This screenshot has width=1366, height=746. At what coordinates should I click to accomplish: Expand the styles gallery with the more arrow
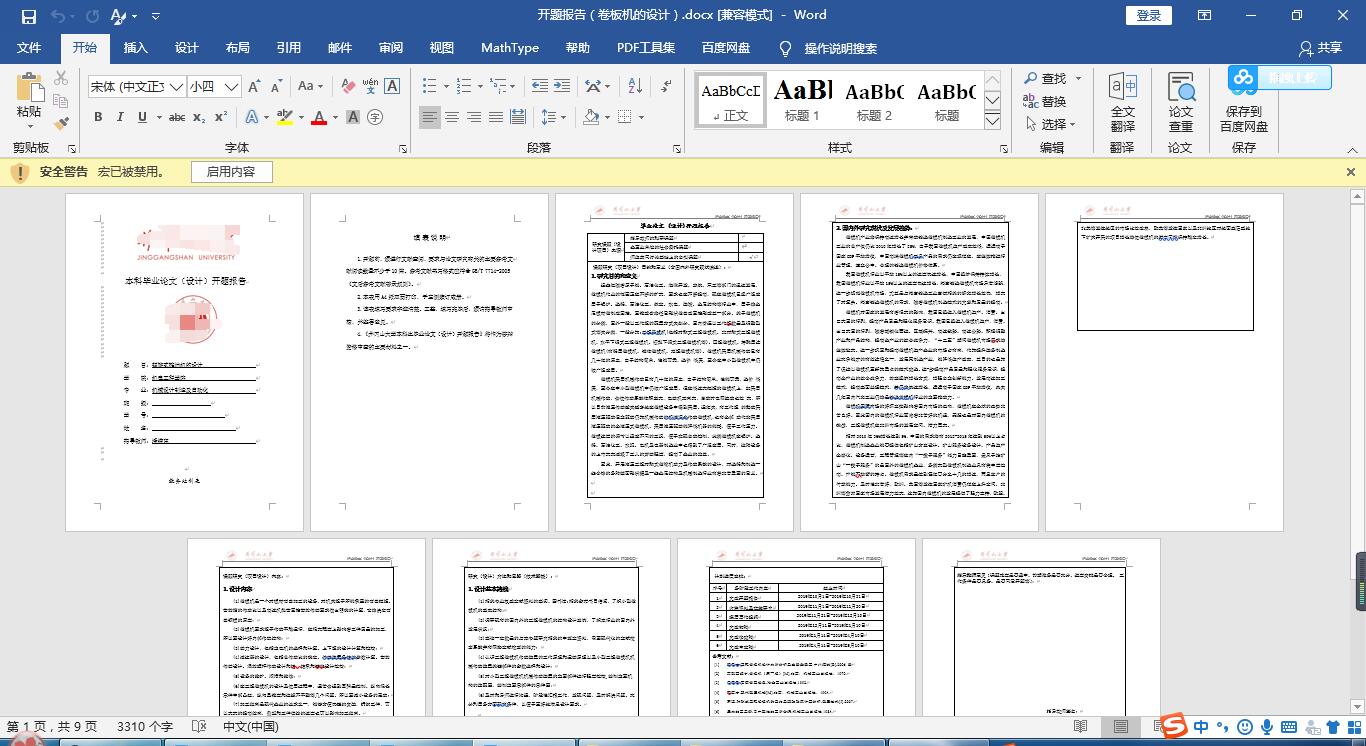click(992, 122)
